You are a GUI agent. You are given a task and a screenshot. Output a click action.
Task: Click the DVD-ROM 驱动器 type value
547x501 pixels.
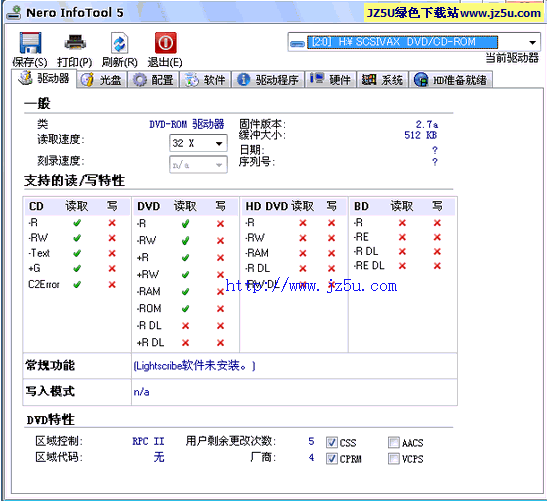coord(187,125)
